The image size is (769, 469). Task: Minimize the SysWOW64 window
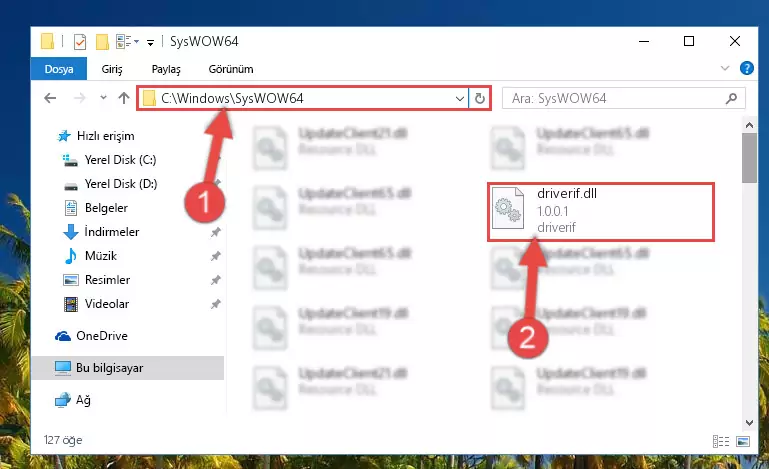644,41
